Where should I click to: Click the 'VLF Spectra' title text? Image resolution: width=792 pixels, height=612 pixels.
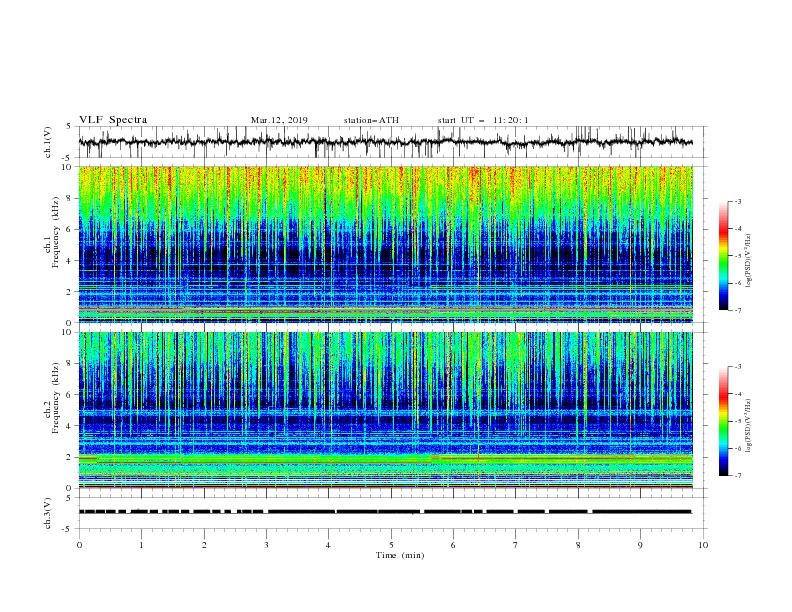tap(113, 120)
